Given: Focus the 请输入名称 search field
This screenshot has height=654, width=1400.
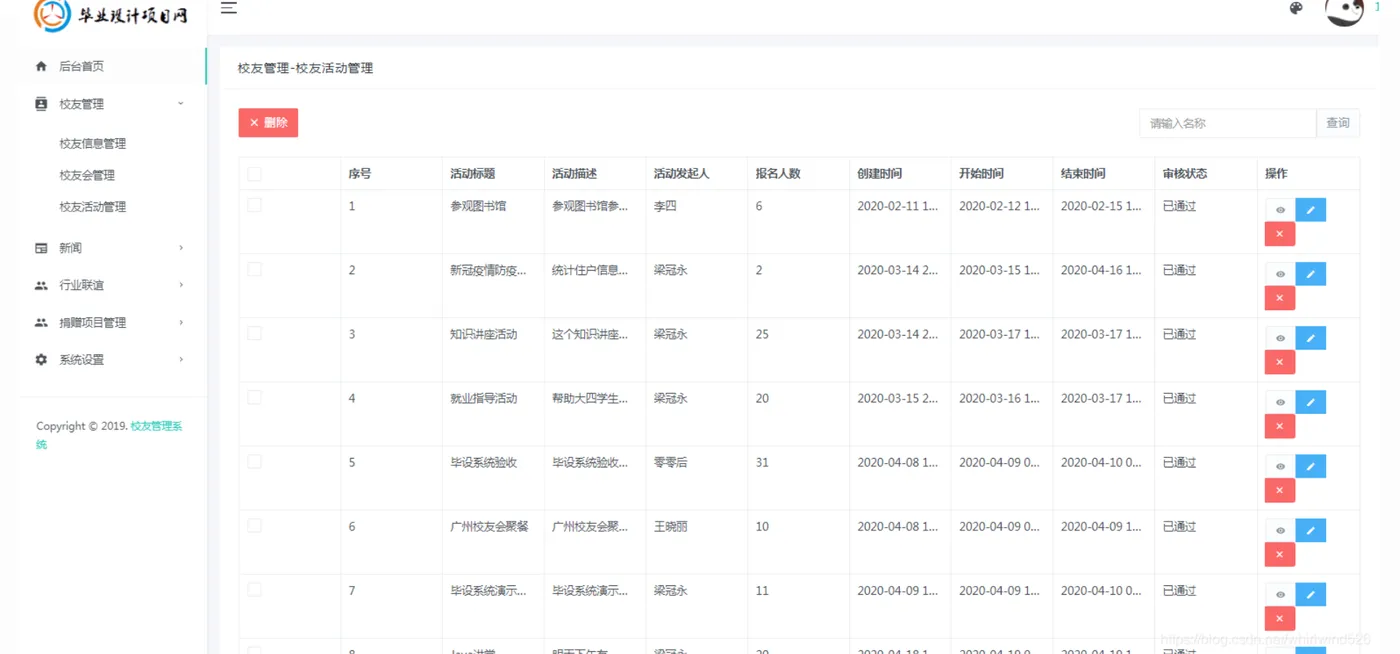Looking at the screenshot, I should [1227, 123].
